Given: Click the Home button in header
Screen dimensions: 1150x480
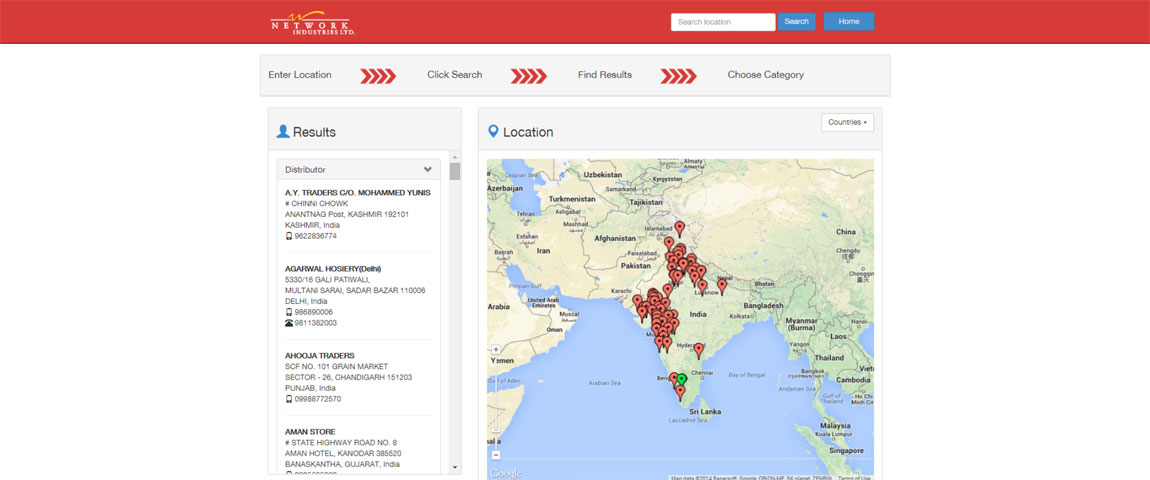Looking at the screenshot, I should (x=848, y=22).
